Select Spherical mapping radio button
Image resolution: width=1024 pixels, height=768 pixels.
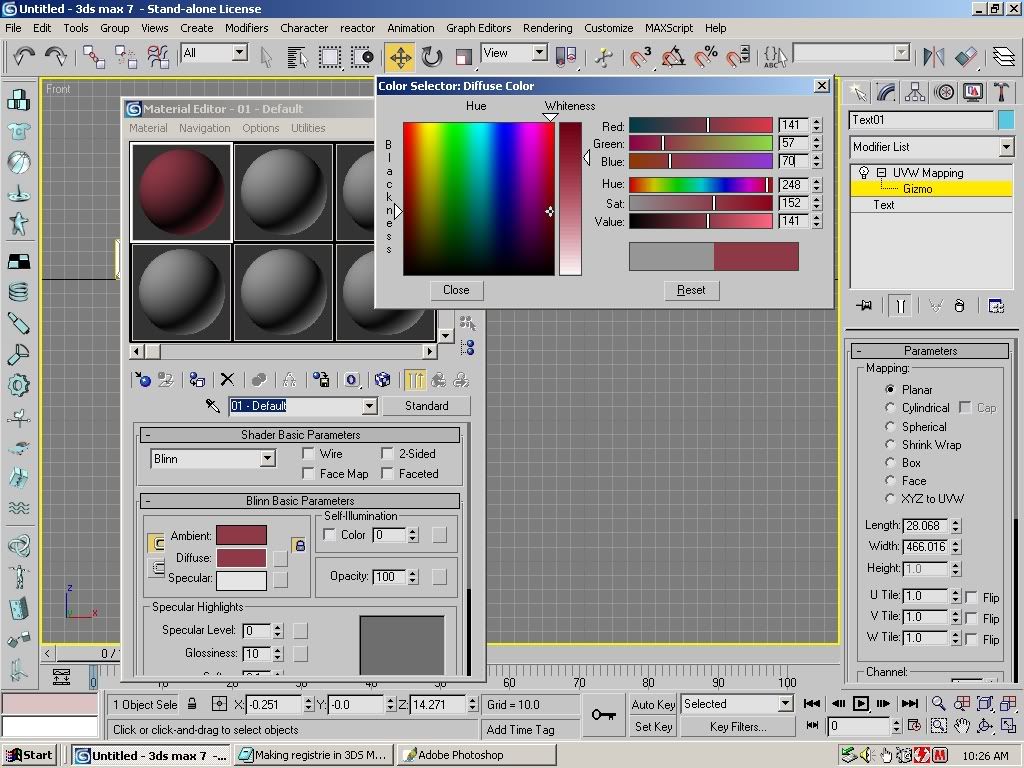(x=889, y=426)
